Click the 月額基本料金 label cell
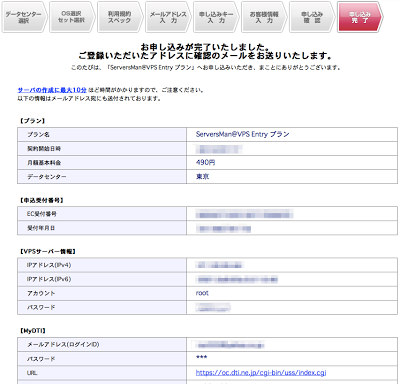Viewport: 400px width, 384px height. [102, 162]
